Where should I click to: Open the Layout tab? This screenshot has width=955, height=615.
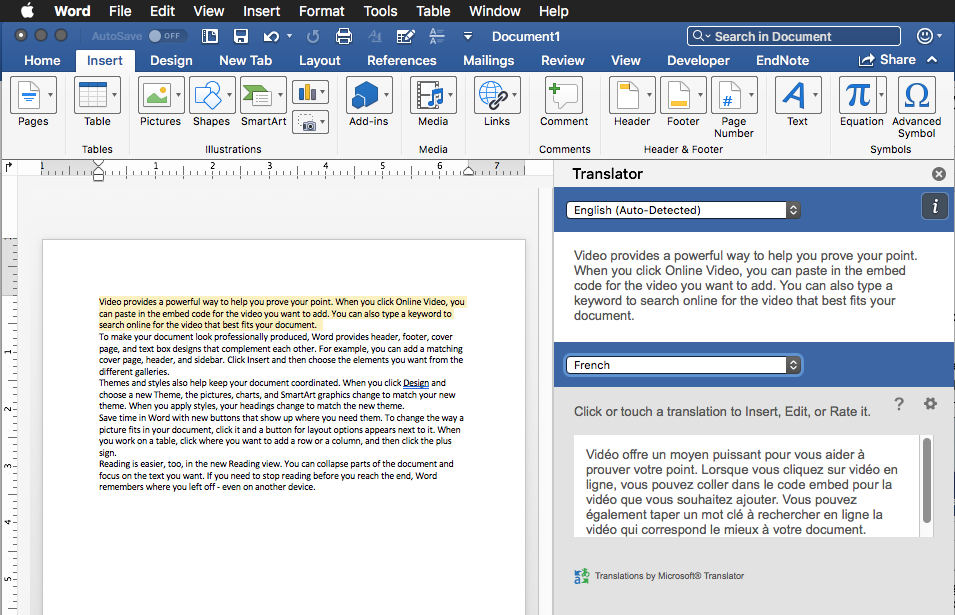tap(320, 60)
